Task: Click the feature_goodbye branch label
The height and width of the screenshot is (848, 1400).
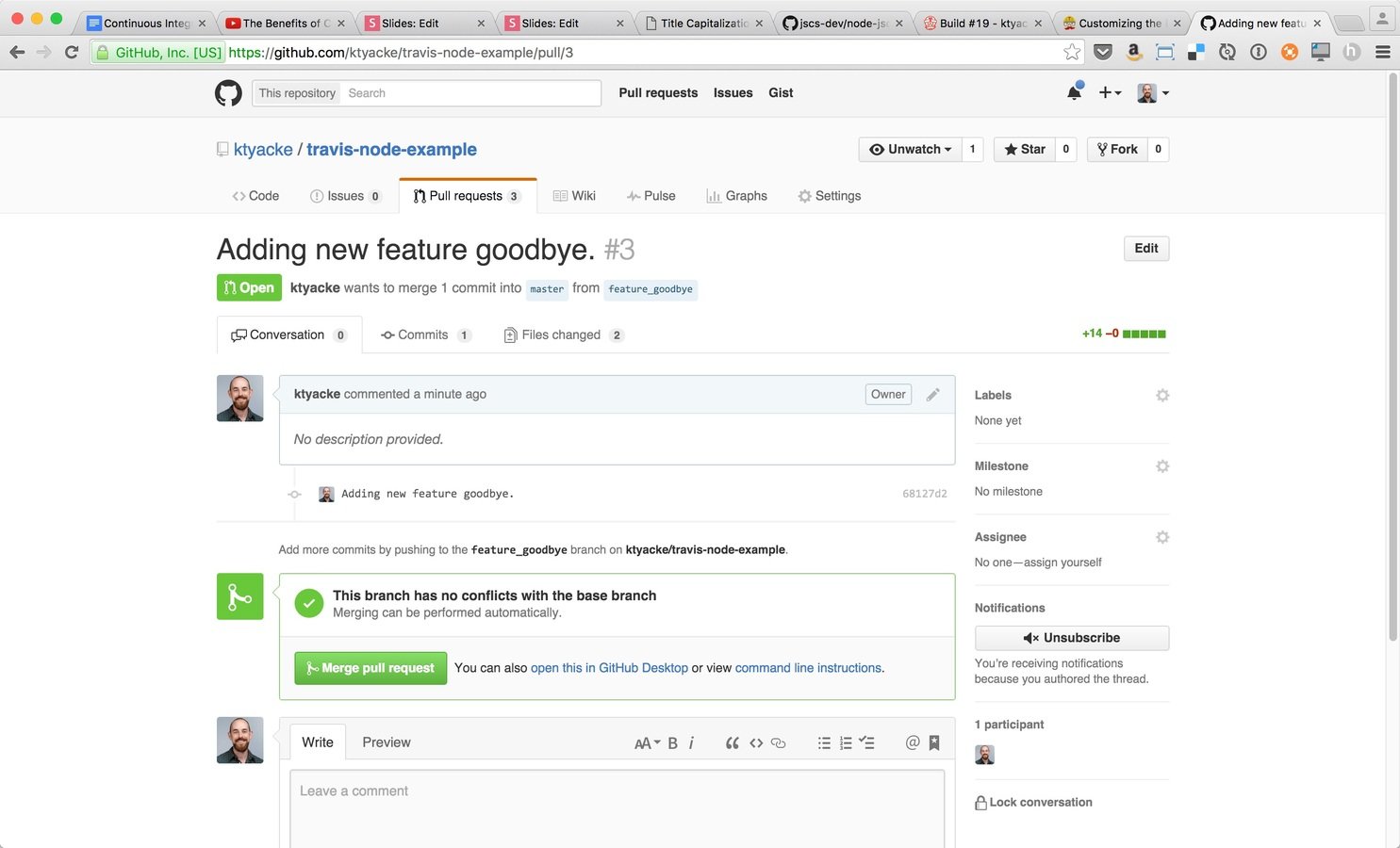Action: tap(651, 289)
